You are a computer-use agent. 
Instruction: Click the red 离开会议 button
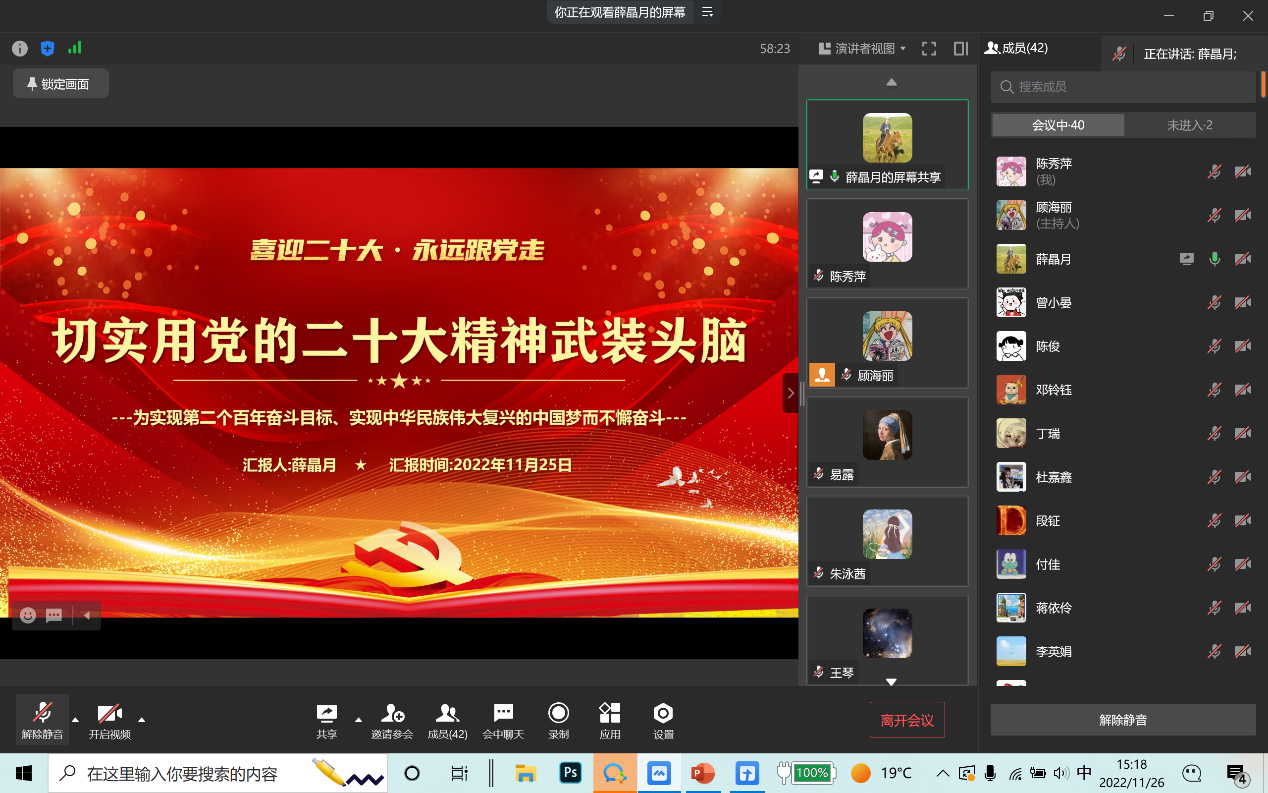pyautogui.click(x=906, y=720)
